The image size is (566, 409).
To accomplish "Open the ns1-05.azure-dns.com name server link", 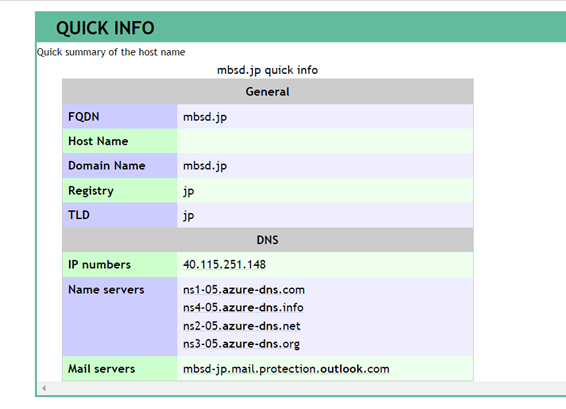I will 244,290.
